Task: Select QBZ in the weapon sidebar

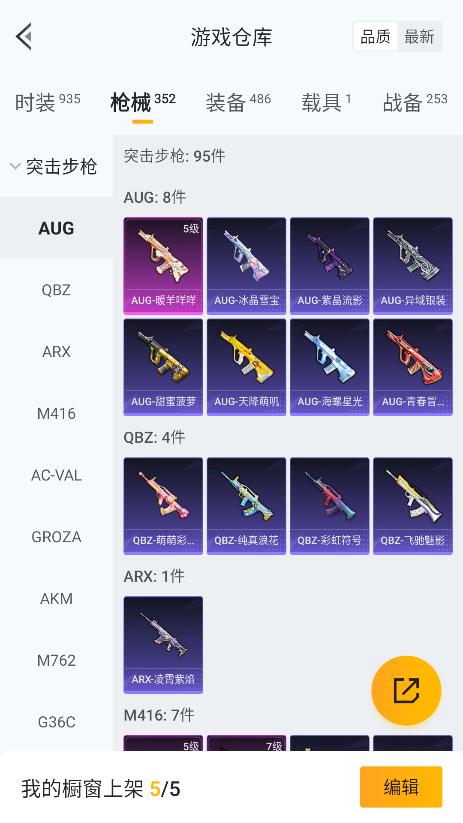Action: point(56,290)
